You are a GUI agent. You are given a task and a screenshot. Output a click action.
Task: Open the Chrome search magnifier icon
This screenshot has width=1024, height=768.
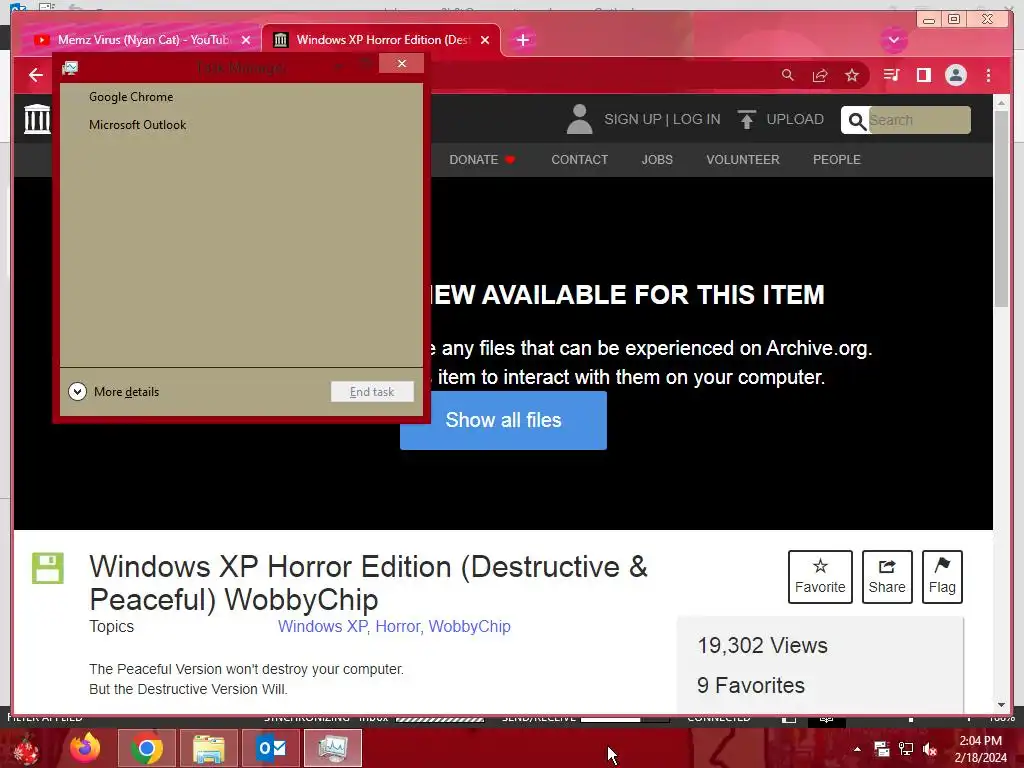click(788, 75)
